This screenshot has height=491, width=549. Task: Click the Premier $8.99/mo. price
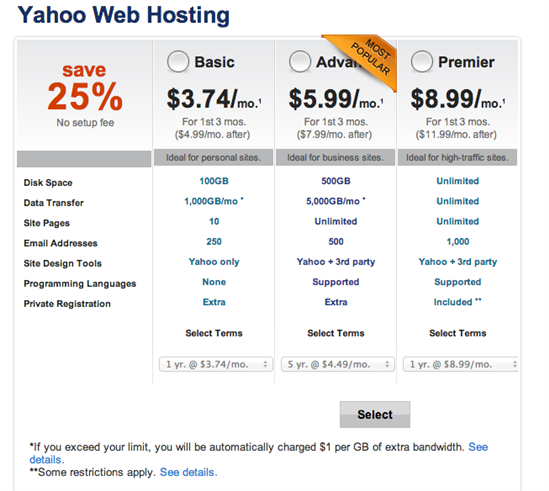457,99
